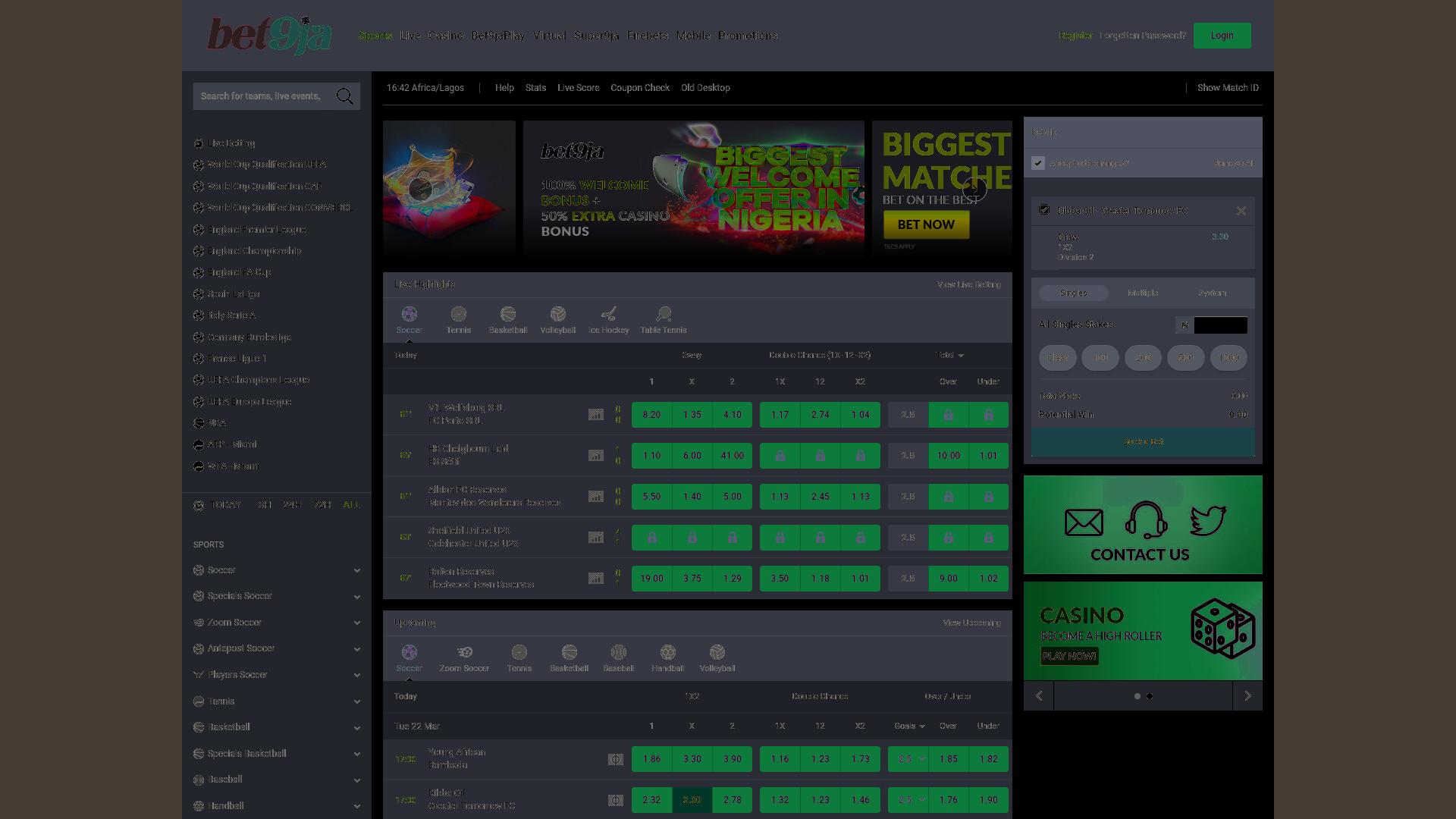Screen dimensions: 1456x819
Task: Open stats icon for Bolton Reserves match
Action: point(596,579)
